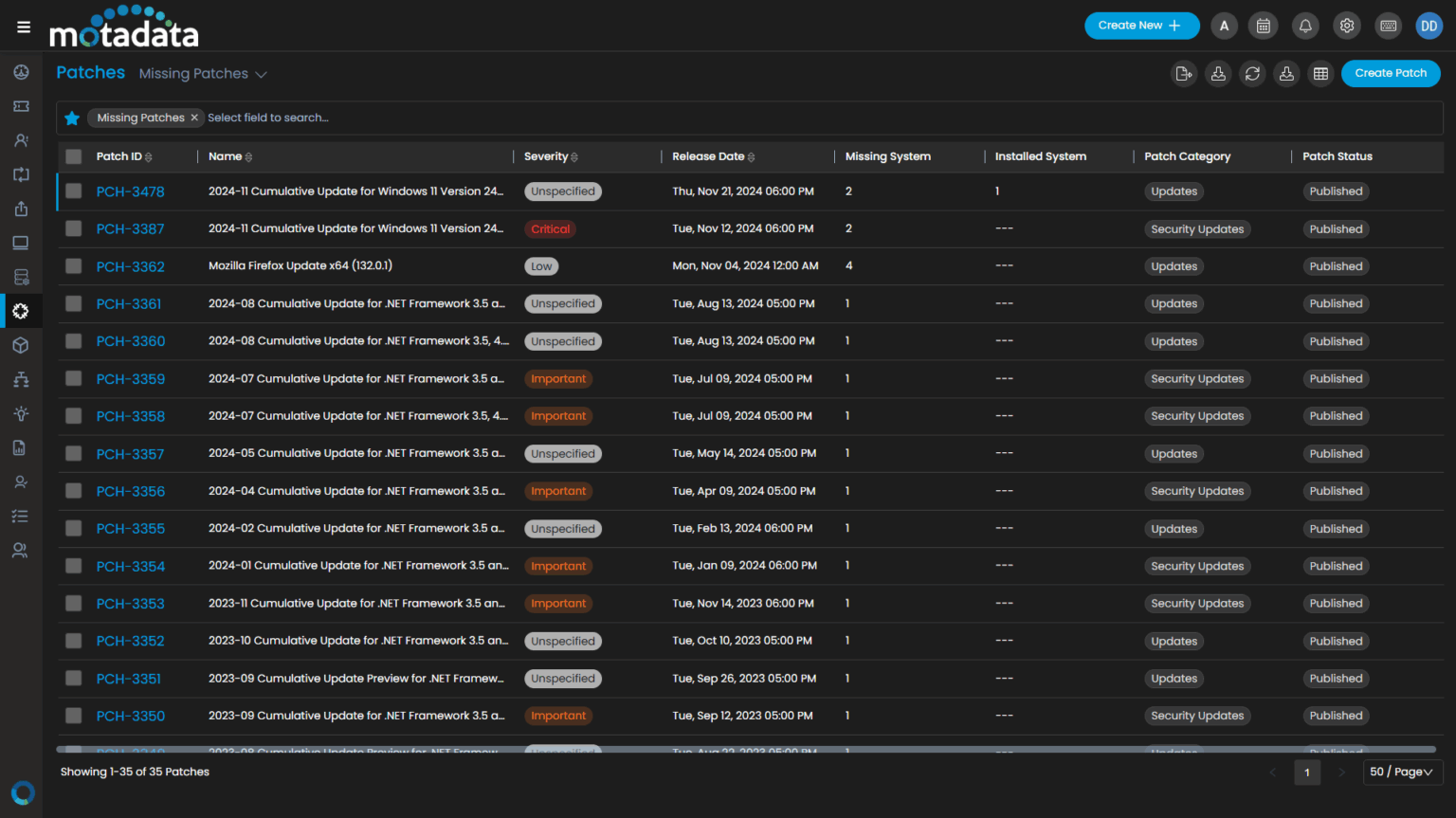Select the ticket management sidebar icon

20,105
